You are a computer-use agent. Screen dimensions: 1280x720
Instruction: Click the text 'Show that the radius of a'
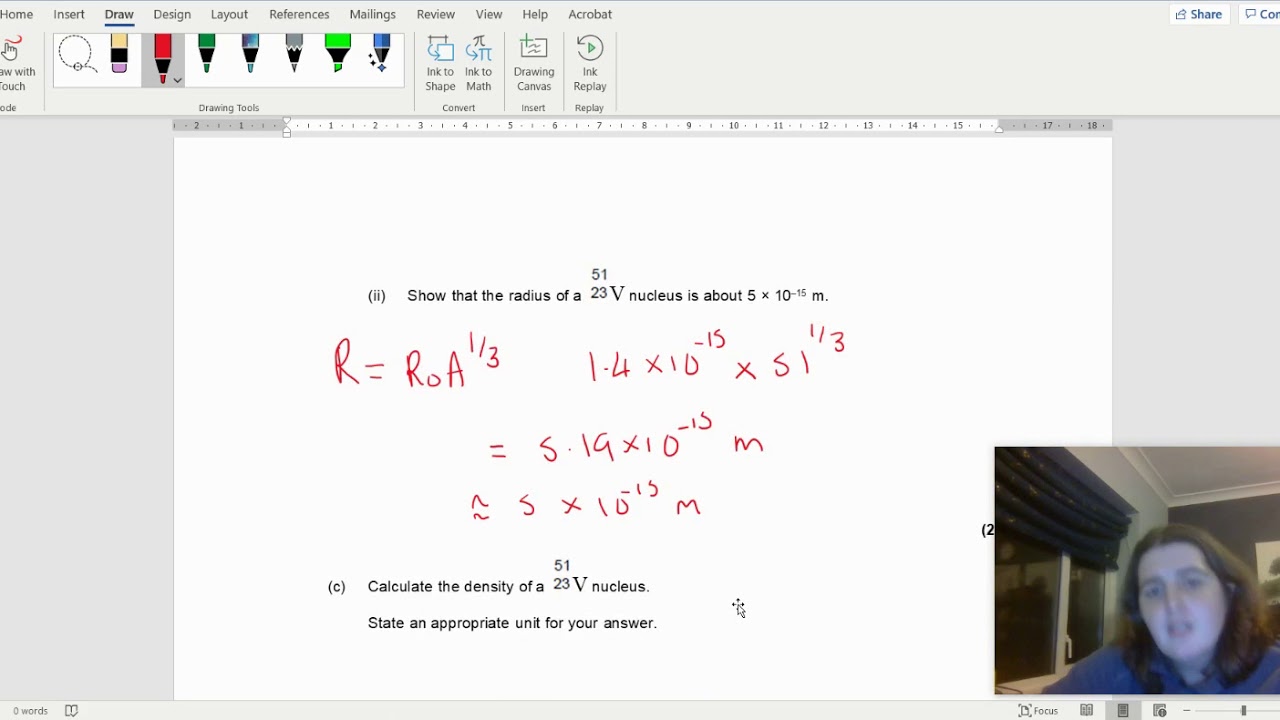494,296
